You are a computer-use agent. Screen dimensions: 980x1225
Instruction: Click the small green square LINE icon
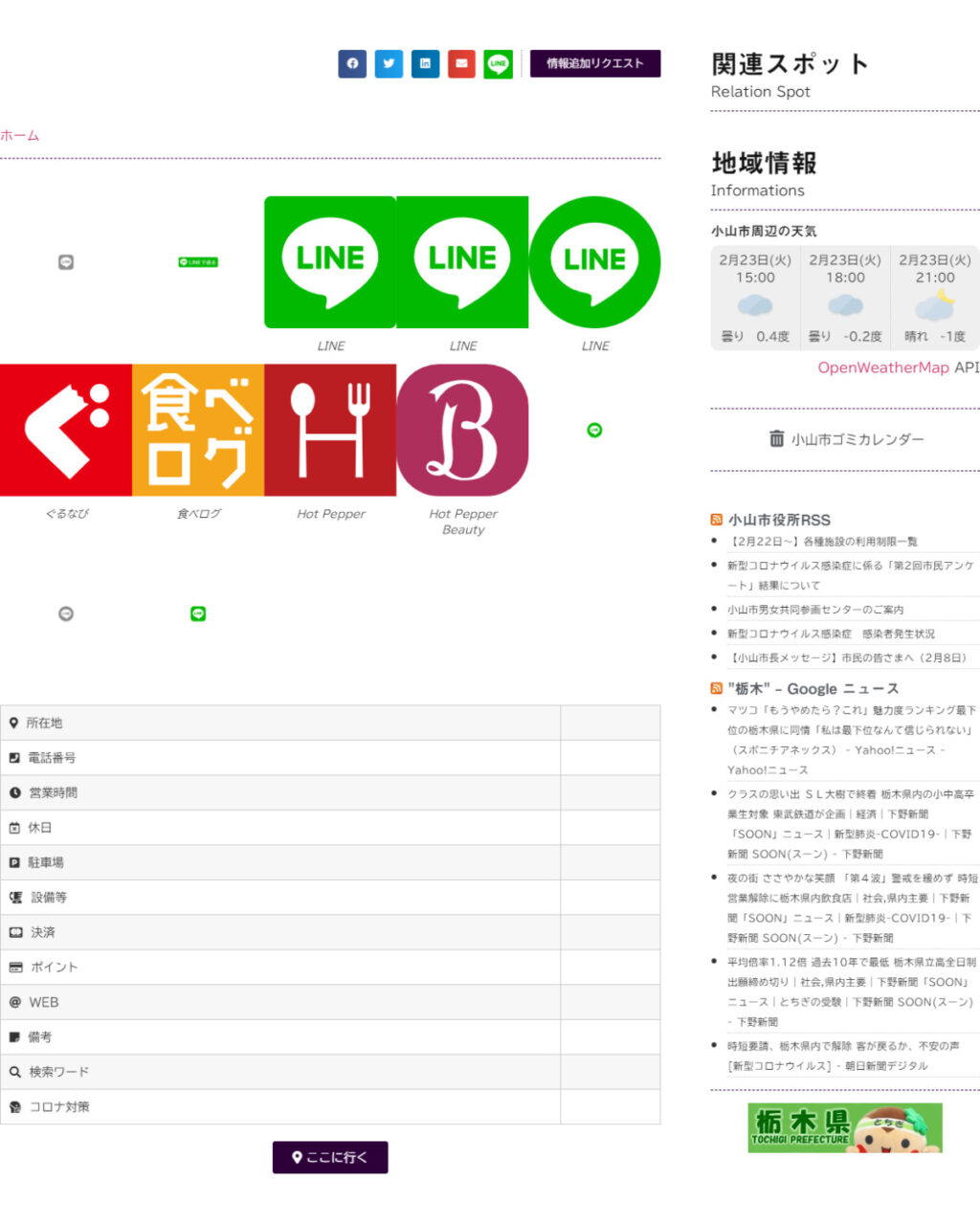point(198,613)
